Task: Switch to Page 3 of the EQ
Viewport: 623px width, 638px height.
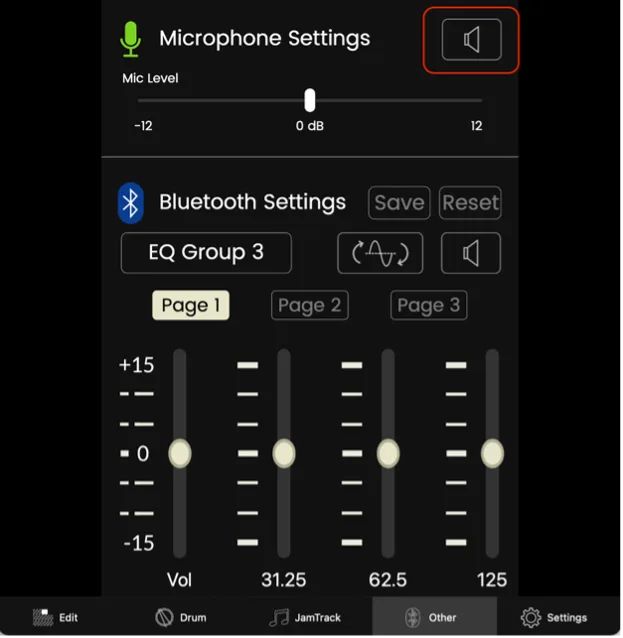Action: [430, 306]
